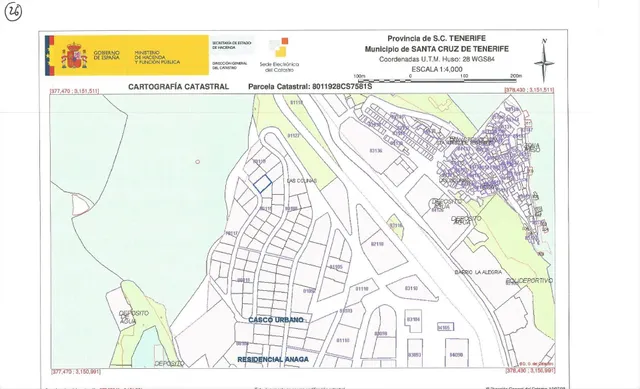Click 'DEPOSITO AGUA' label on western green plot
640x389 pixels.
coord(133,317)
